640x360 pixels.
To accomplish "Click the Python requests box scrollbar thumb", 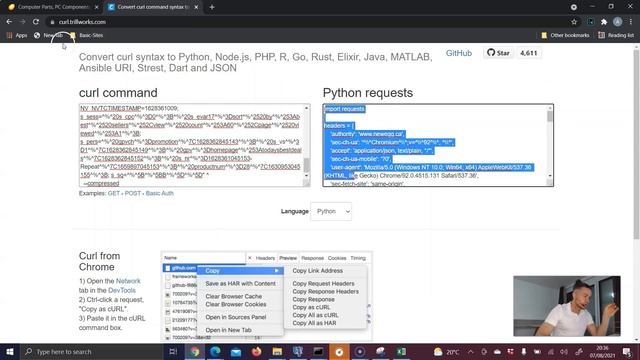I will click(550, 116).
